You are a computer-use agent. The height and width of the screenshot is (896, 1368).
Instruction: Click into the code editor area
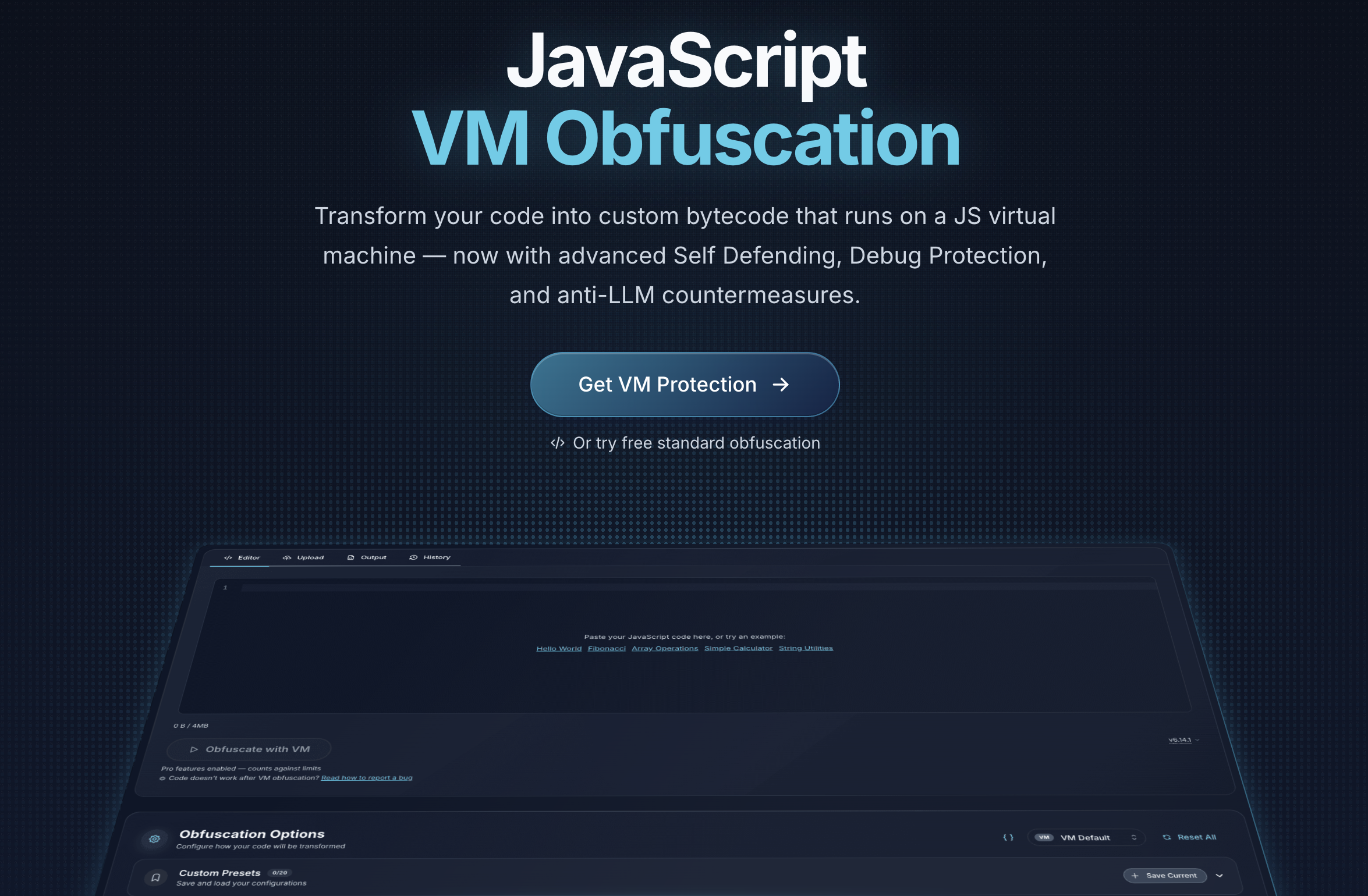coord(685,645)
